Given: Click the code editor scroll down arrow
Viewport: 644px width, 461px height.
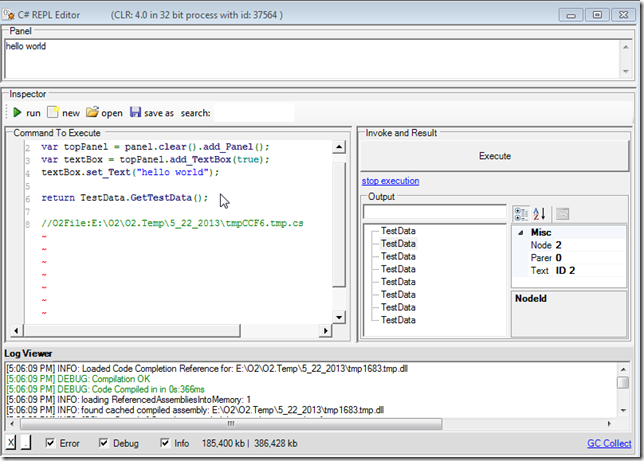Looking at the screenshot, I should [339, 317].
